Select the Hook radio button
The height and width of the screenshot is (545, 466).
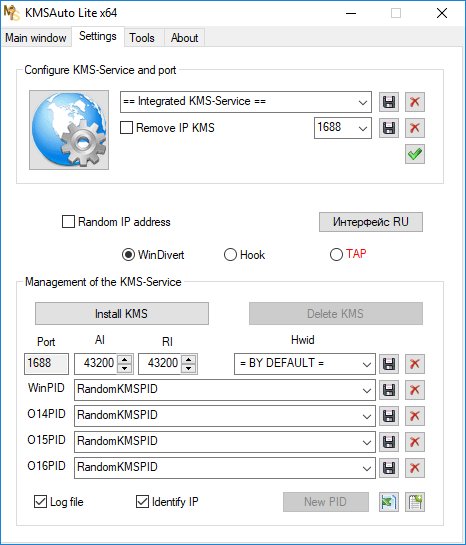pos(230,254)
